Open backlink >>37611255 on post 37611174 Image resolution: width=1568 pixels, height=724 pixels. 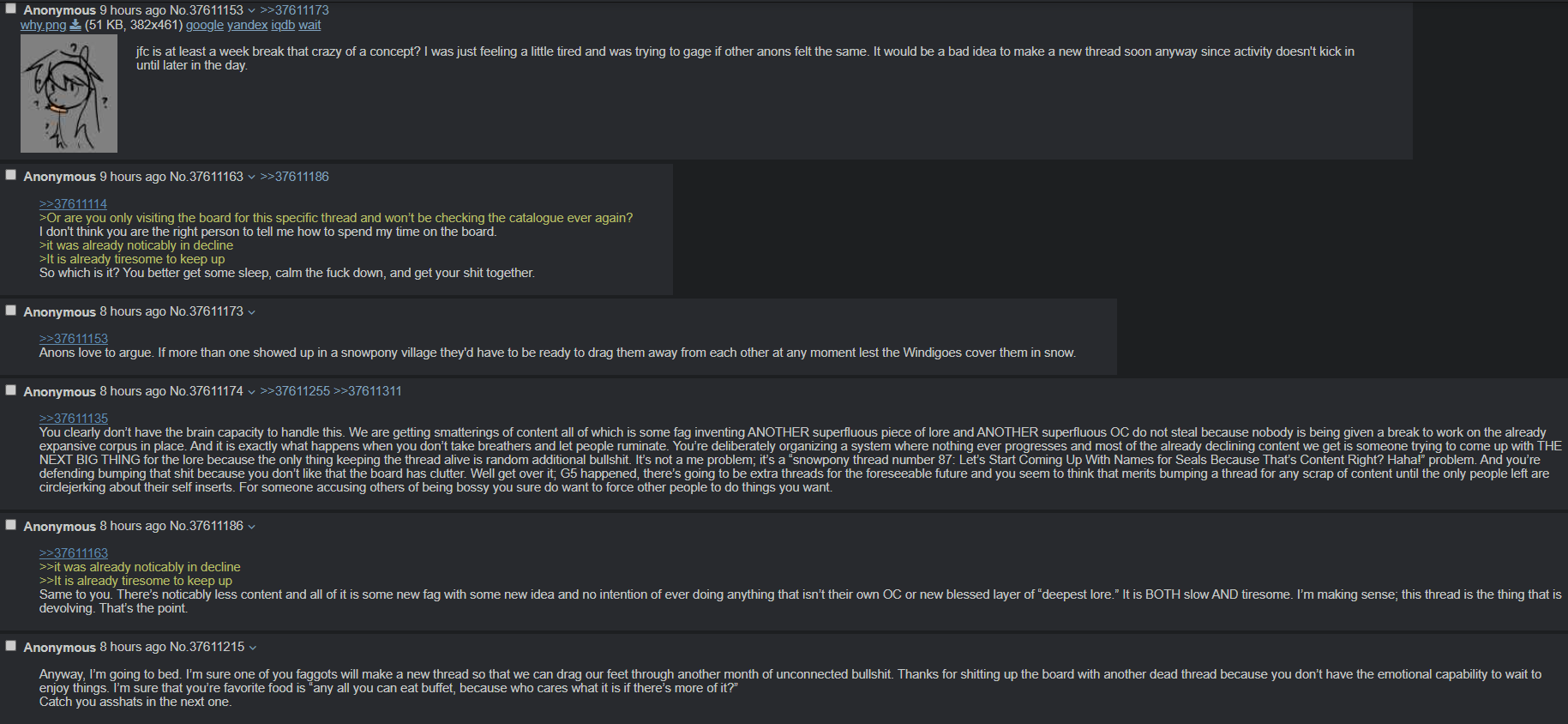pyautogui.click(x=295, y=391)
